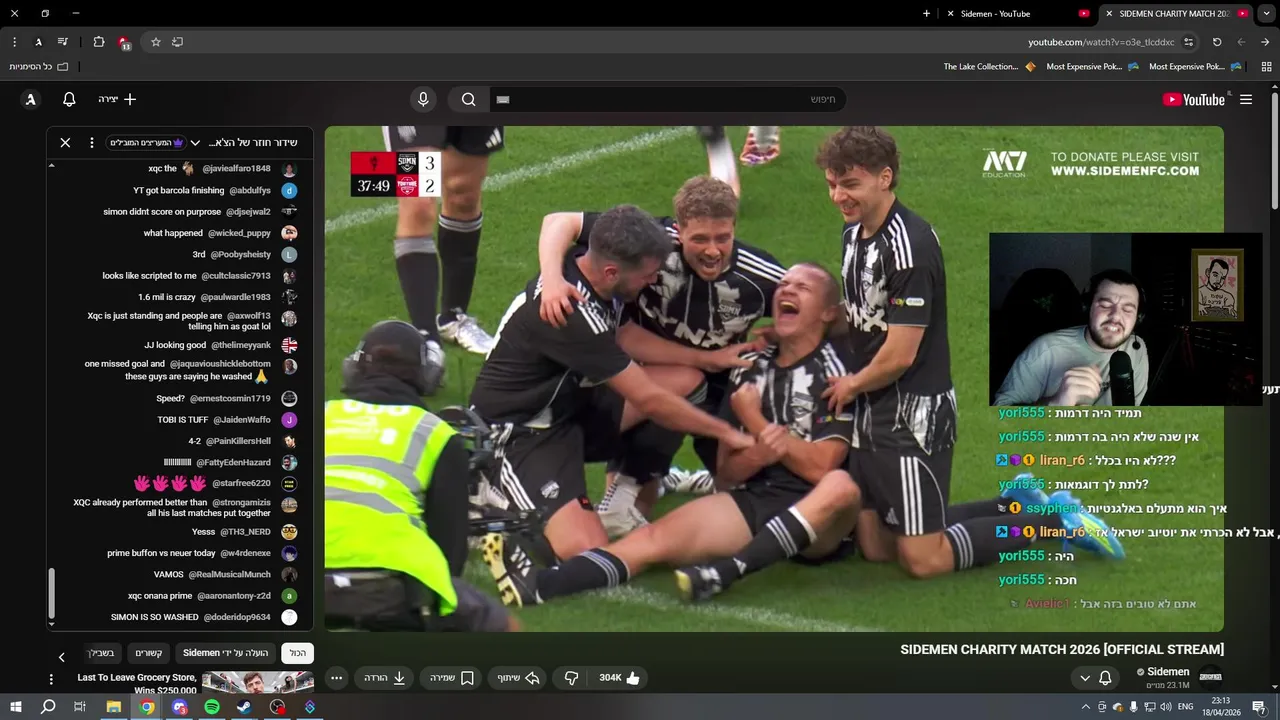This screenshot has width=1280, height=720.
Task: Open the Chrome three-dot menu
Action: (x=14, y=42)
